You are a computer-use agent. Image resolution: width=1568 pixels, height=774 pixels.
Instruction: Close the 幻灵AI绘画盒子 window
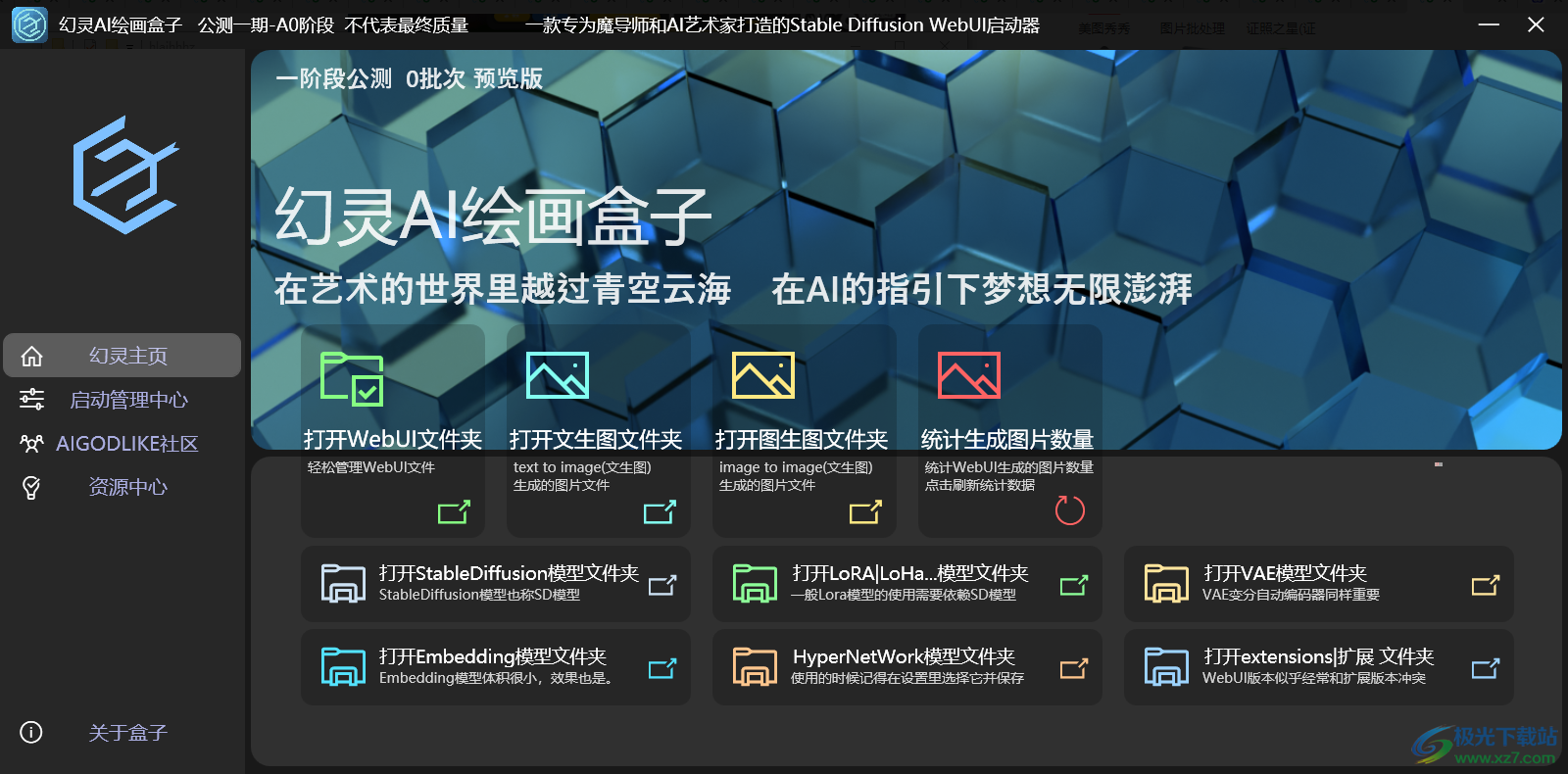click(1536, 24)
